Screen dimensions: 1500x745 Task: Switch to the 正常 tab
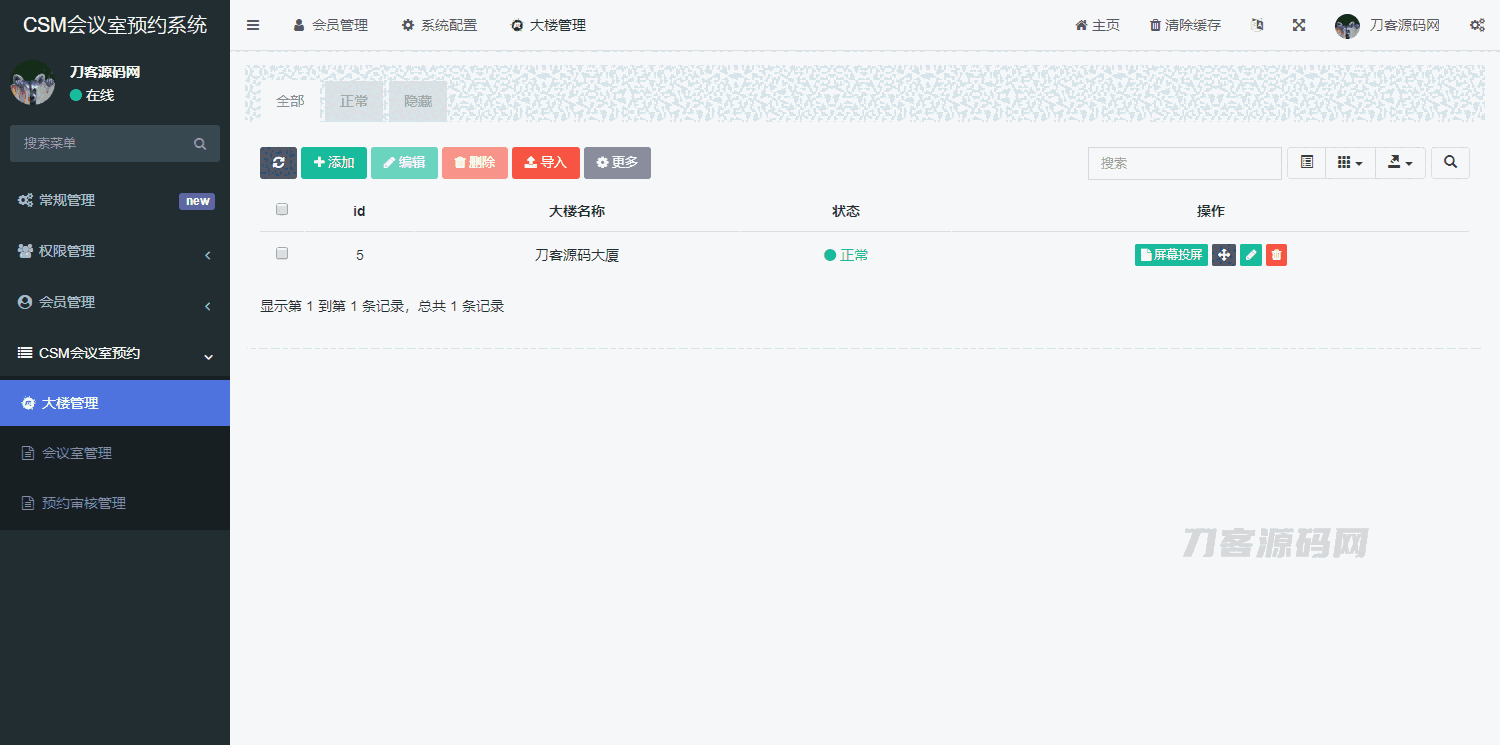(354, 101)
